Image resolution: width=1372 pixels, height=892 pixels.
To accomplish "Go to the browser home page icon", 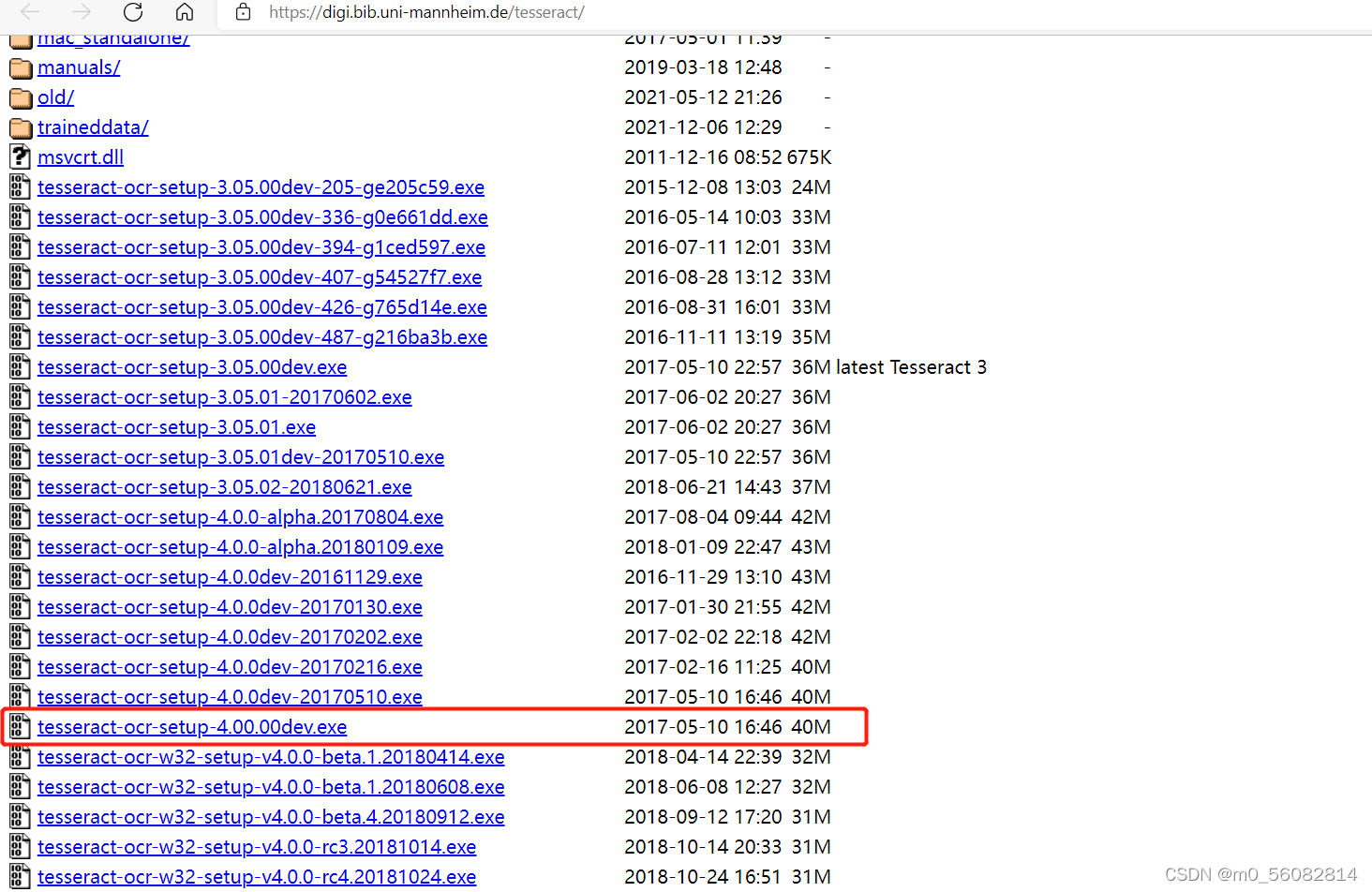I will point(185,12).
